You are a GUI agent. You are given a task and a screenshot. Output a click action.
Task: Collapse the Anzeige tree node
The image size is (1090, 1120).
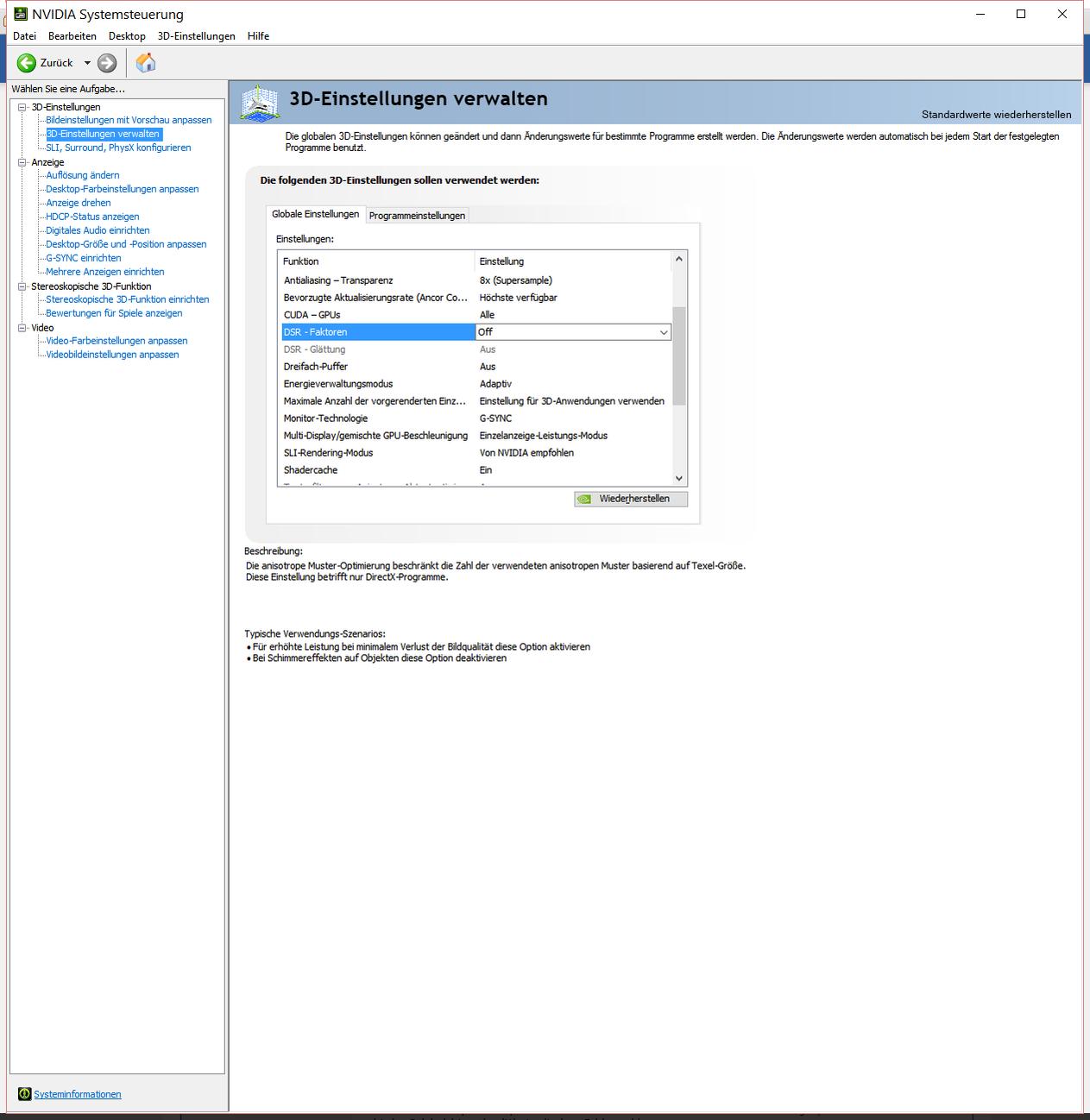[22, 162]
